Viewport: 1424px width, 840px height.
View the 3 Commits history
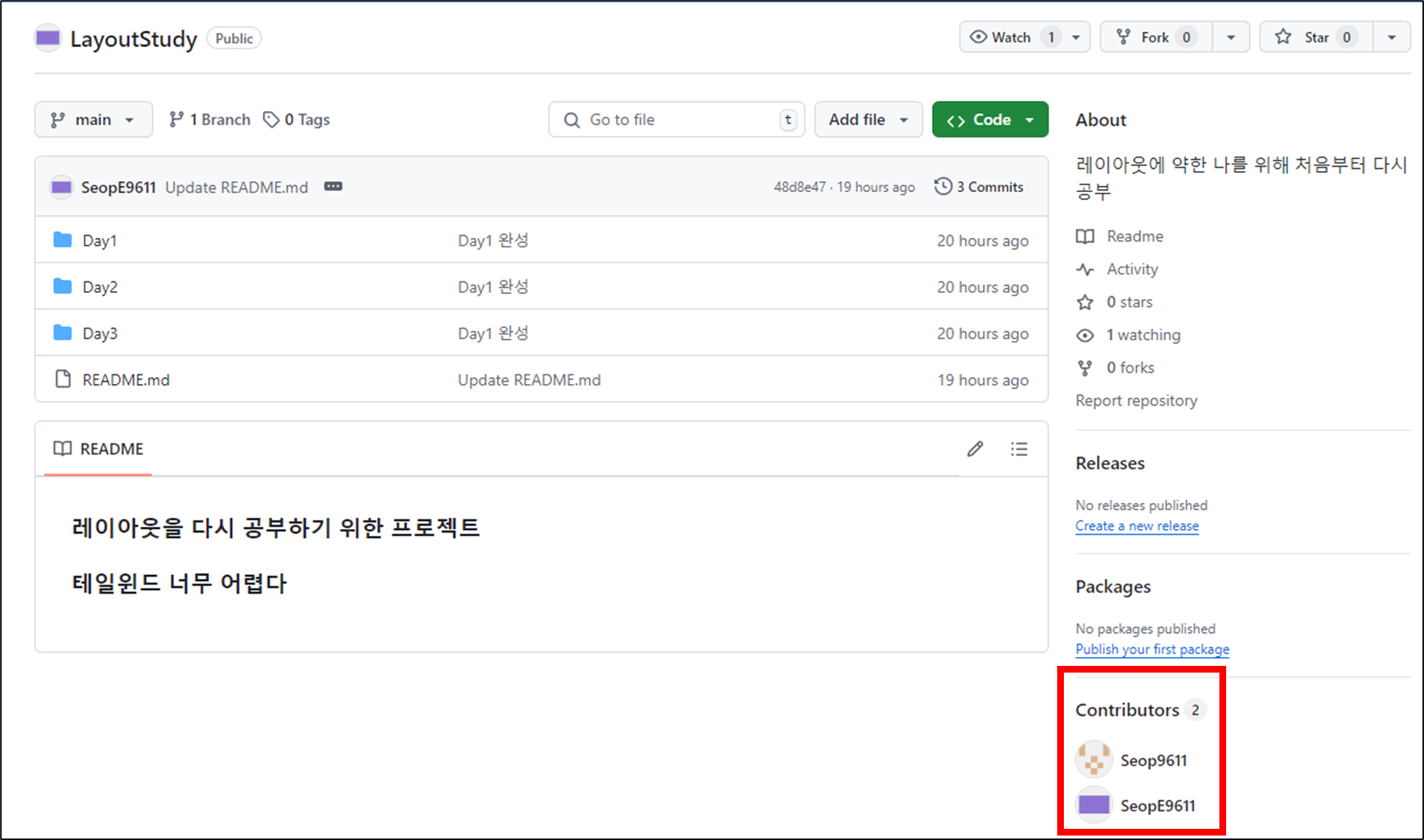click(979, 187)
